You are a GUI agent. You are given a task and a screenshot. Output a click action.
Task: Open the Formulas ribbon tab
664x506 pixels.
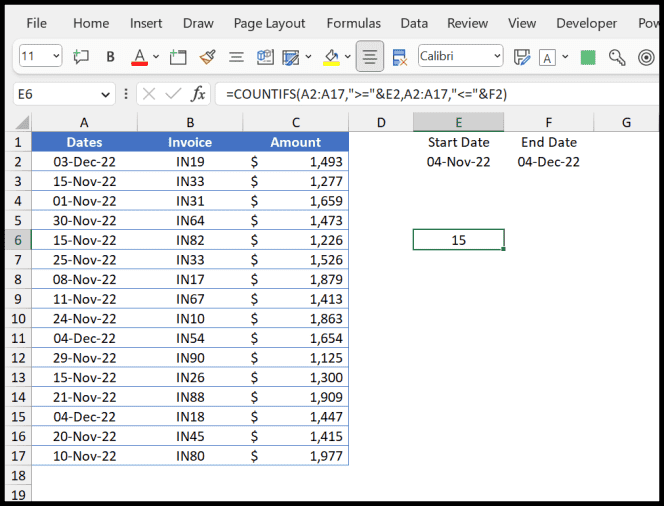(x=353, y=23)
